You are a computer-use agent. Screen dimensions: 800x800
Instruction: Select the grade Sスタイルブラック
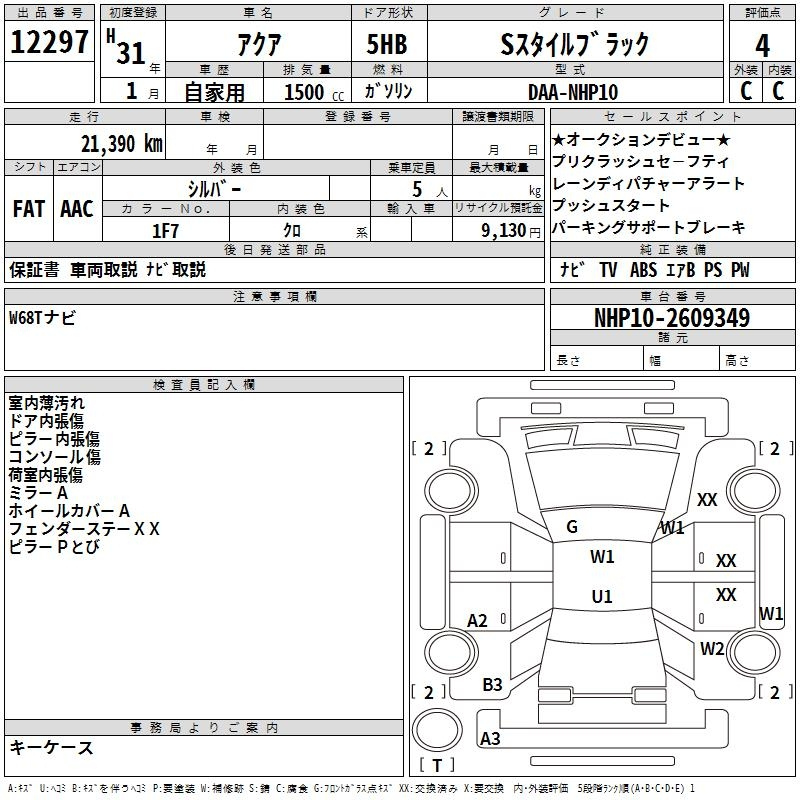(574, 44)
